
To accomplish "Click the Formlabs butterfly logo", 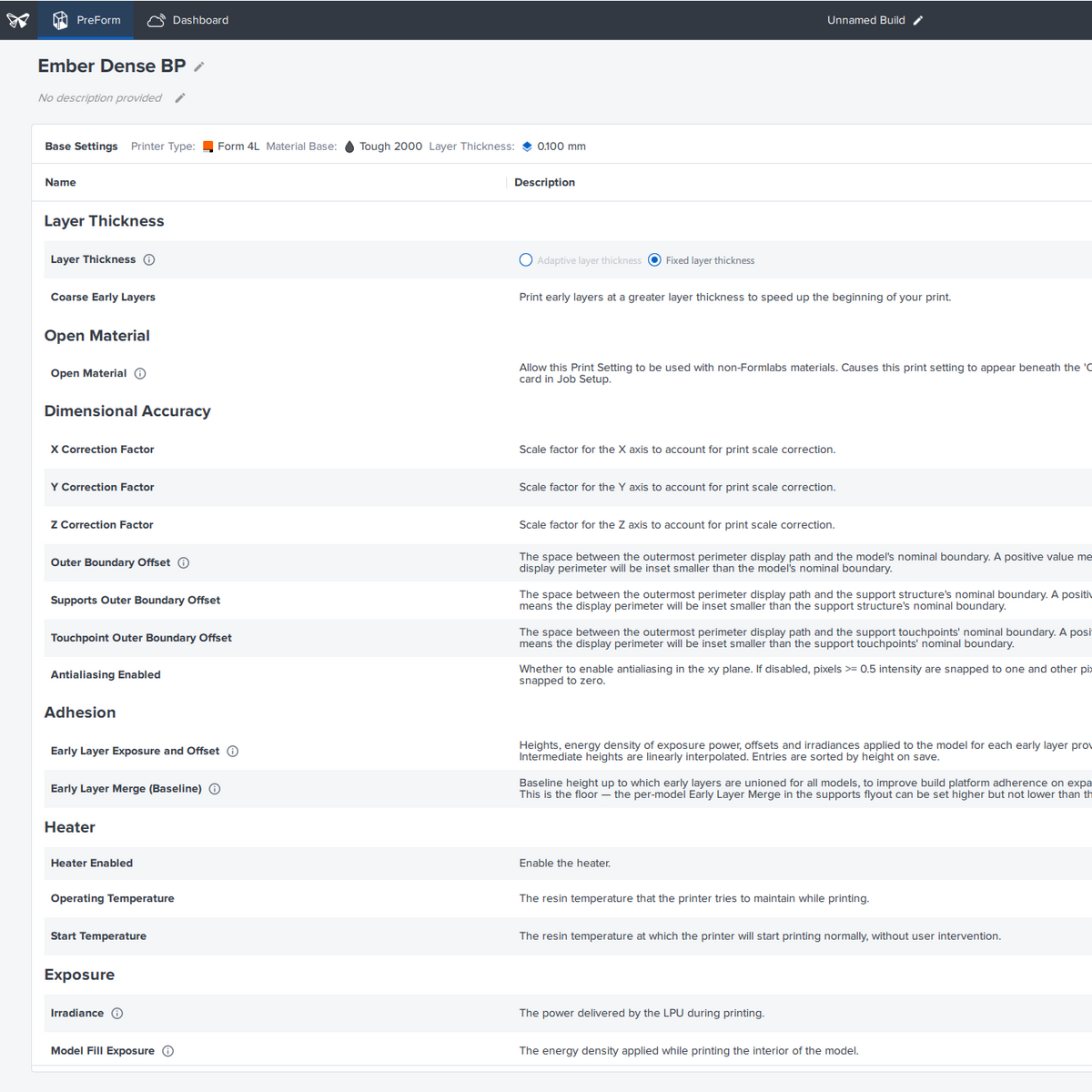I will (x=18, y=20).
